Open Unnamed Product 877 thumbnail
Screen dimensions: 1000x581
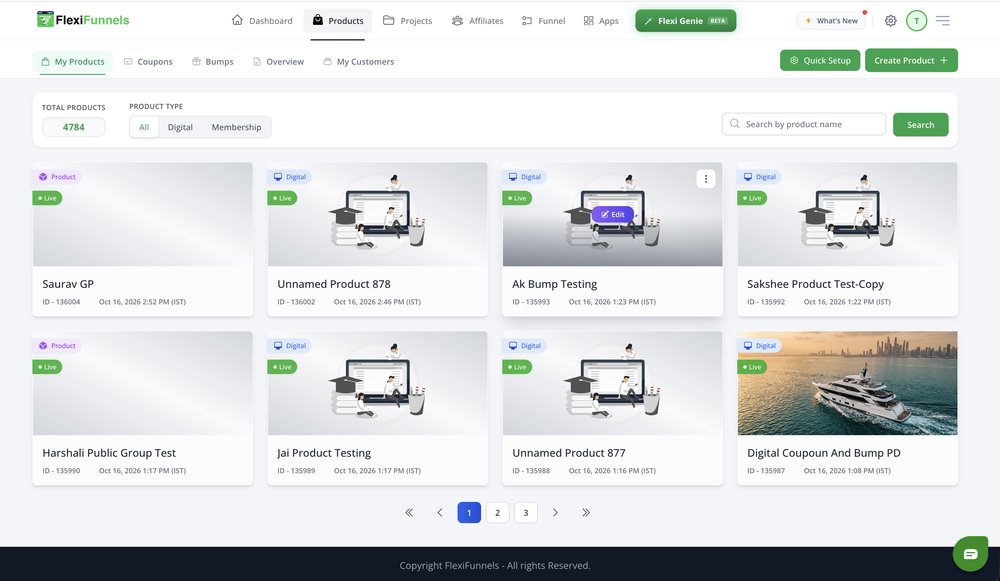tap(612, 383)
